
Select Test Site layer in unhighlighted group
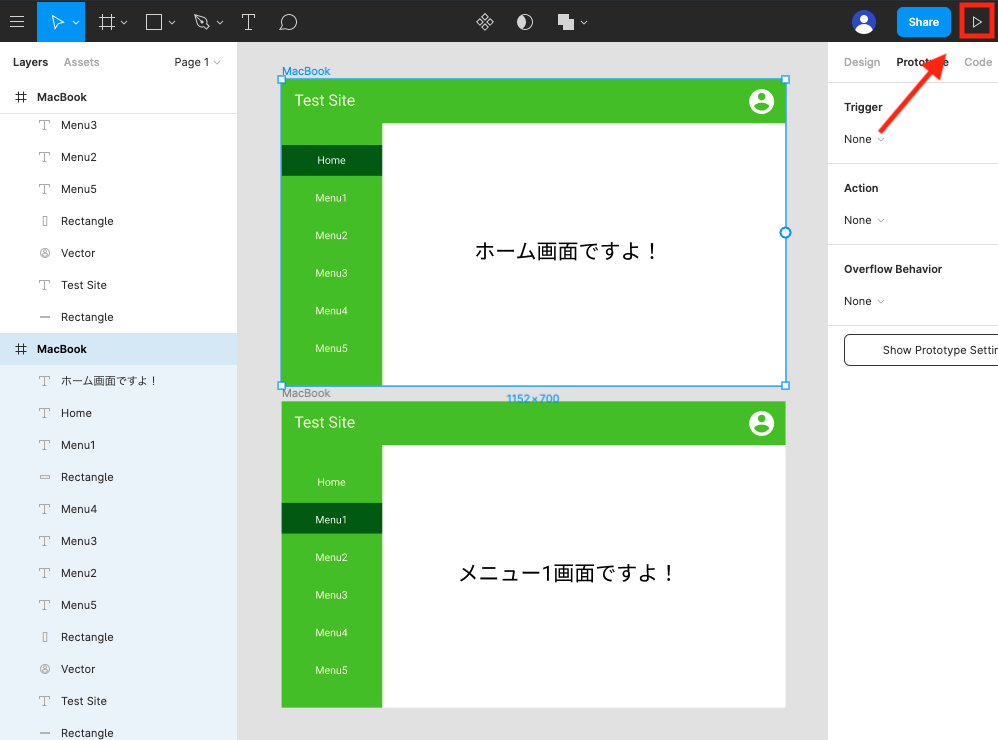tap(118, 285)
